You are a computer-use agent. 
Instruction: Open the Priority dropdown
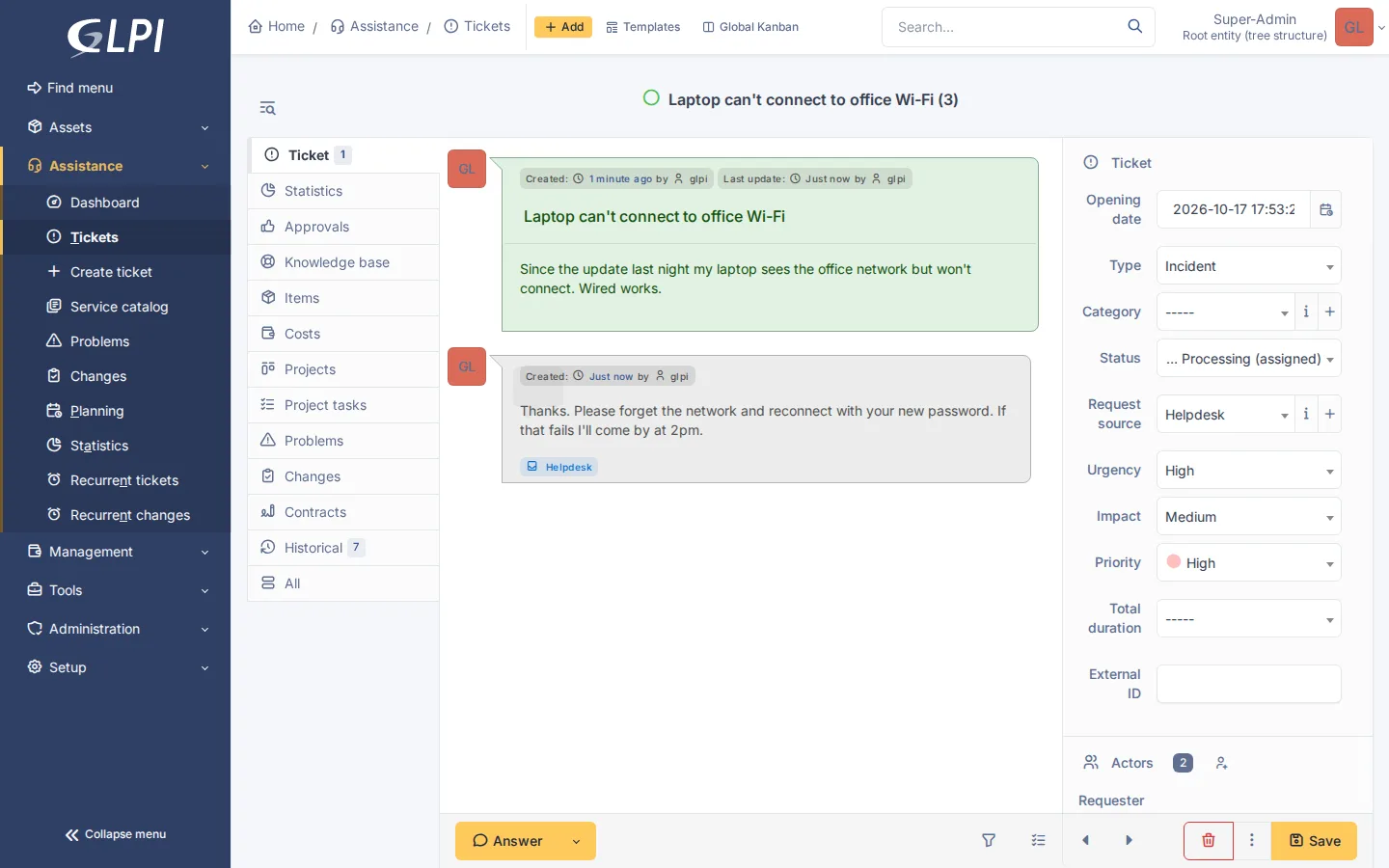tap(1248, 563)
